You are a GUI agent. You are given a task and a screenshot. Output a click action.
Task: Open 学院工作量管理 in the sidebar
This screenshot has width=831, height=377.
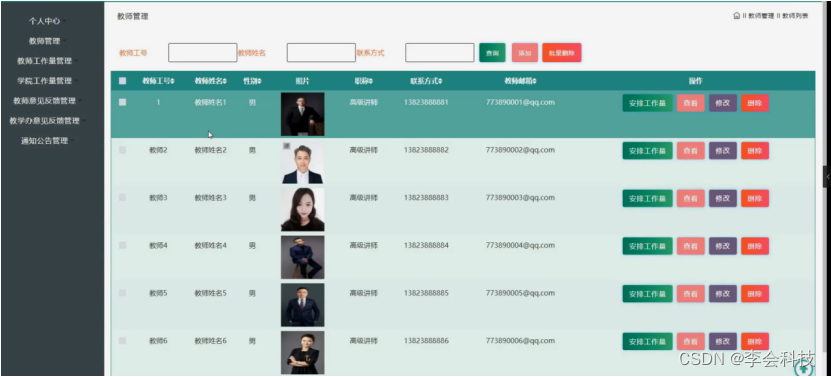click(45, 81)
